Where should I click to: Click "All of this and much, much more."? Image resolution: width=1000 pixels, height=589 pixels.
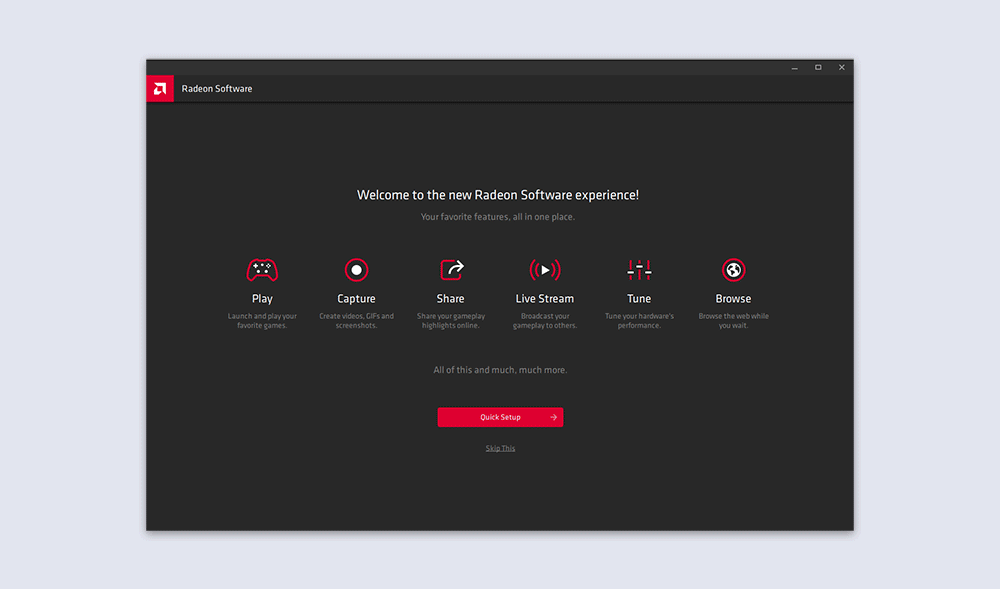point(500,370)
